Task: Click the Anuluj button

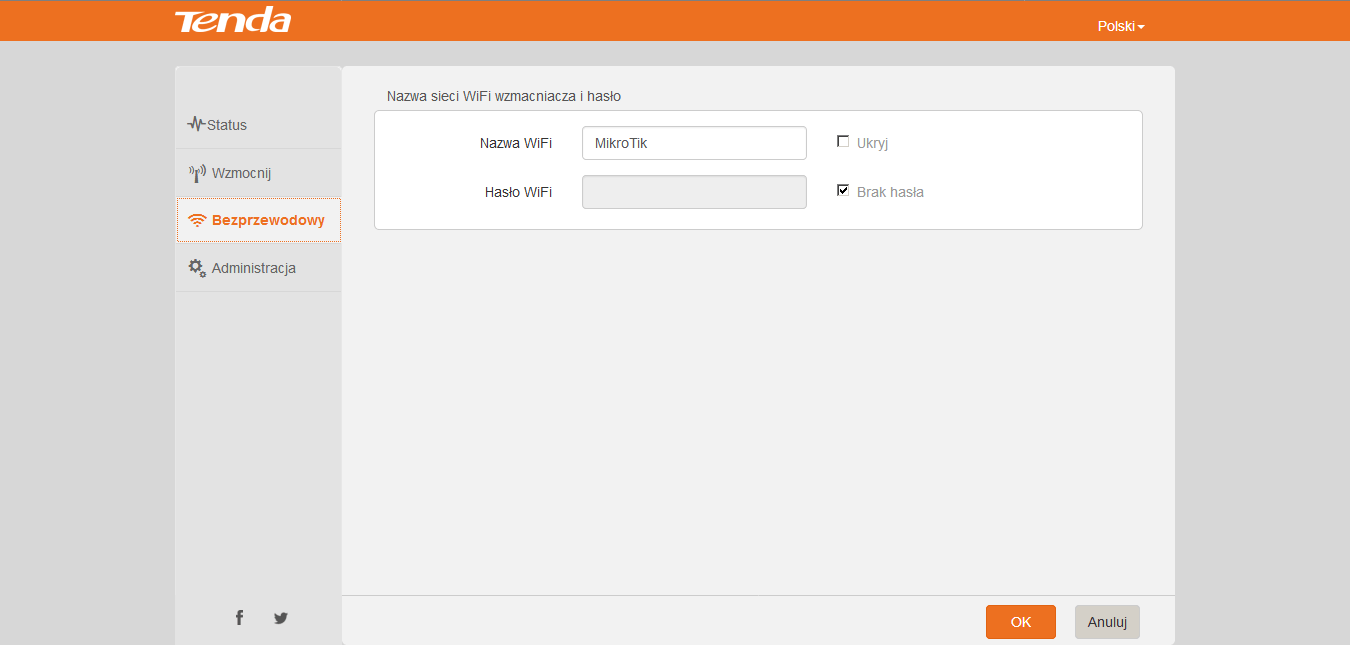Action: click(1107, 622)
